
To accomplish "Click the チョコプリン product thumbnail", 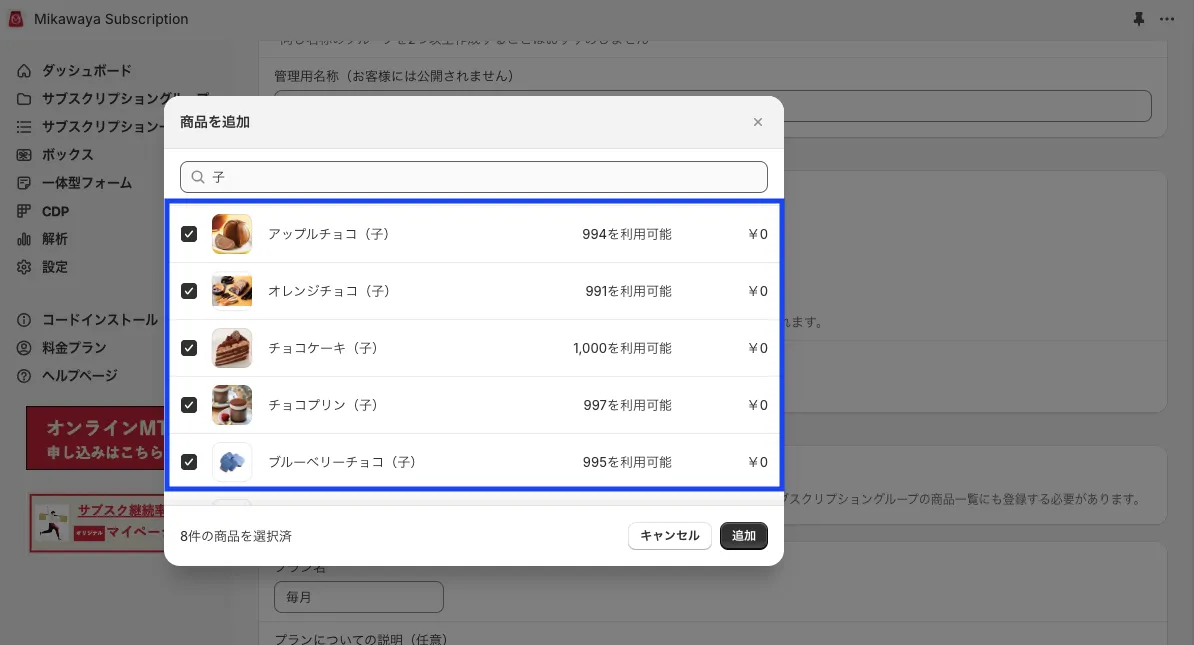I will (x=231, y=405).
